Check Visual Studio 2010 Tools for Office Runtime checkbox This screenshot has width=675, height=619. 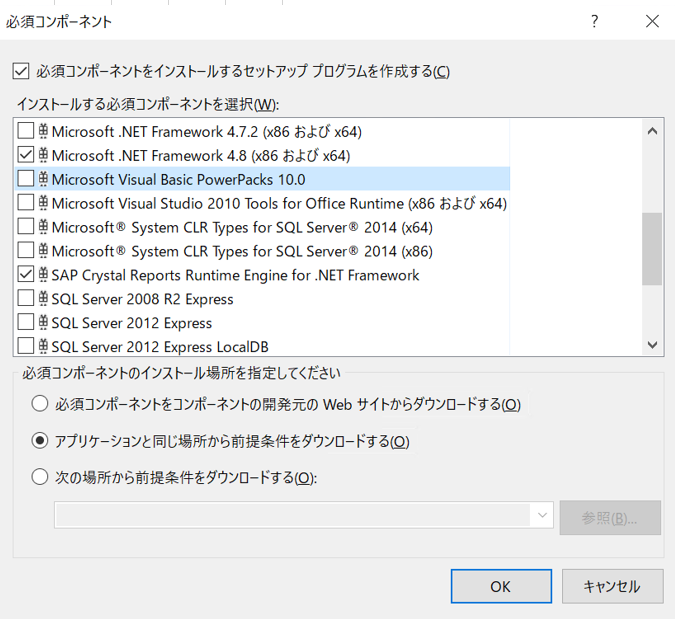[x=25, y=202]
